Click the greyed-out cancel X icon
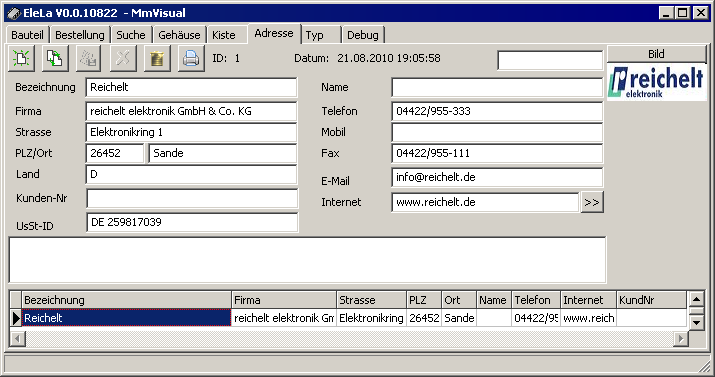Image resolution: width=715 pixels, height=377 pixels. (123, 58)
